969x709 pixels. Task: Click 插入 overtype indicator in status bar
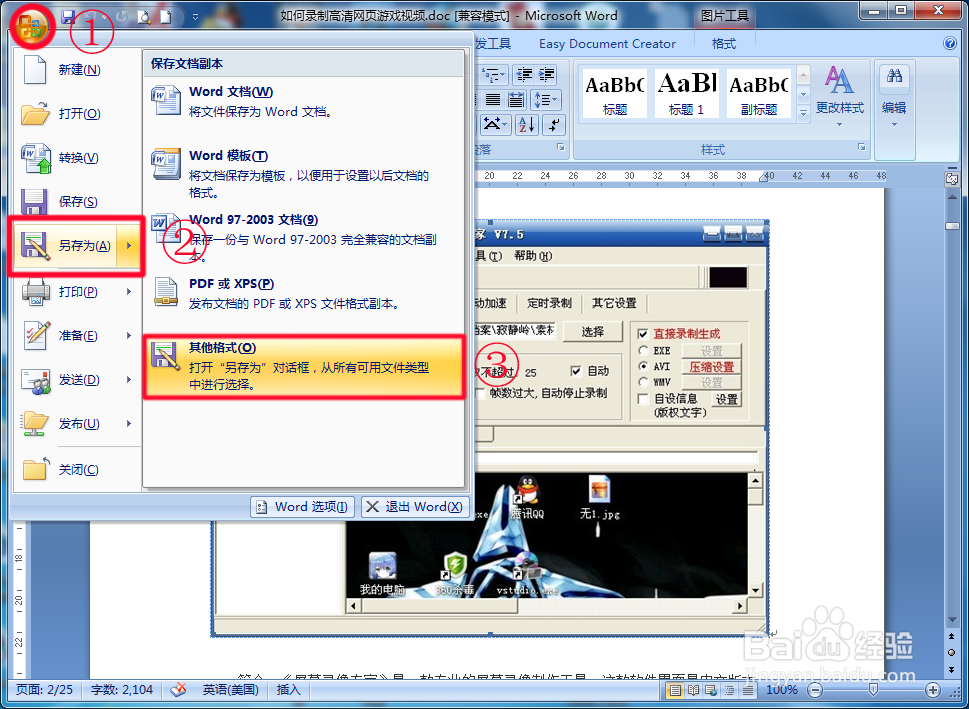click(x=288, y=689)
